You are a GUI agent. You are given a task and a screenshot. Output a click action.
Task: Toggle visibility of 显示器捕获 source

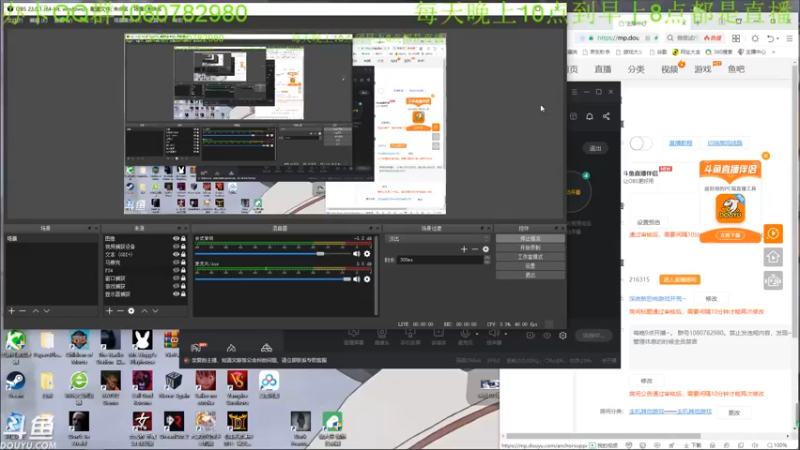176,294
